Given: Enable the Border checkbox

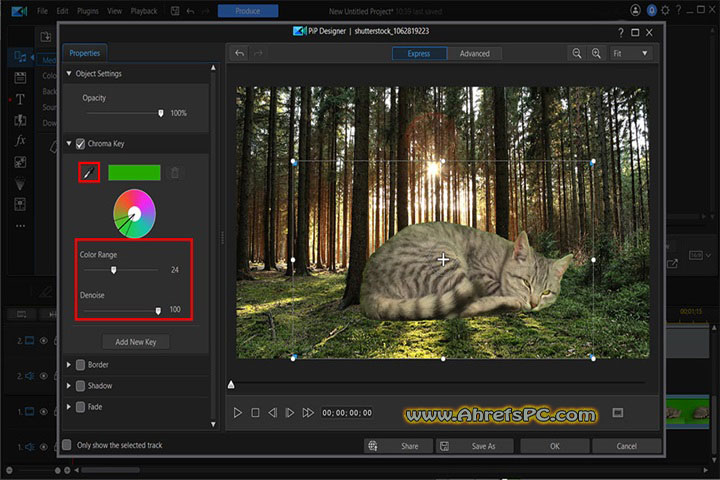Looking at the screenshot, I should [80, 365].
